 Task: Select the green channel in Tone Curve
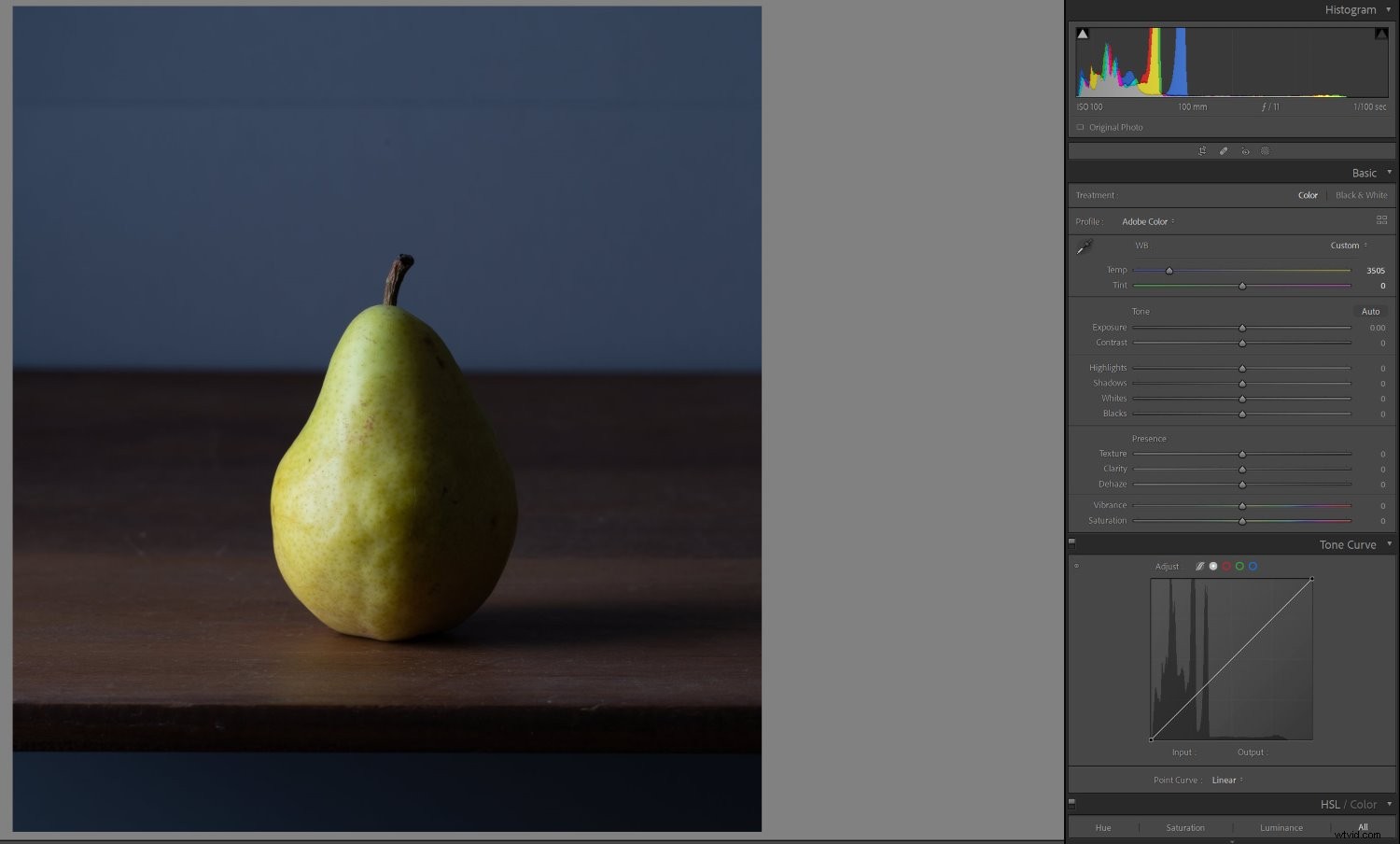point(1239,566)
